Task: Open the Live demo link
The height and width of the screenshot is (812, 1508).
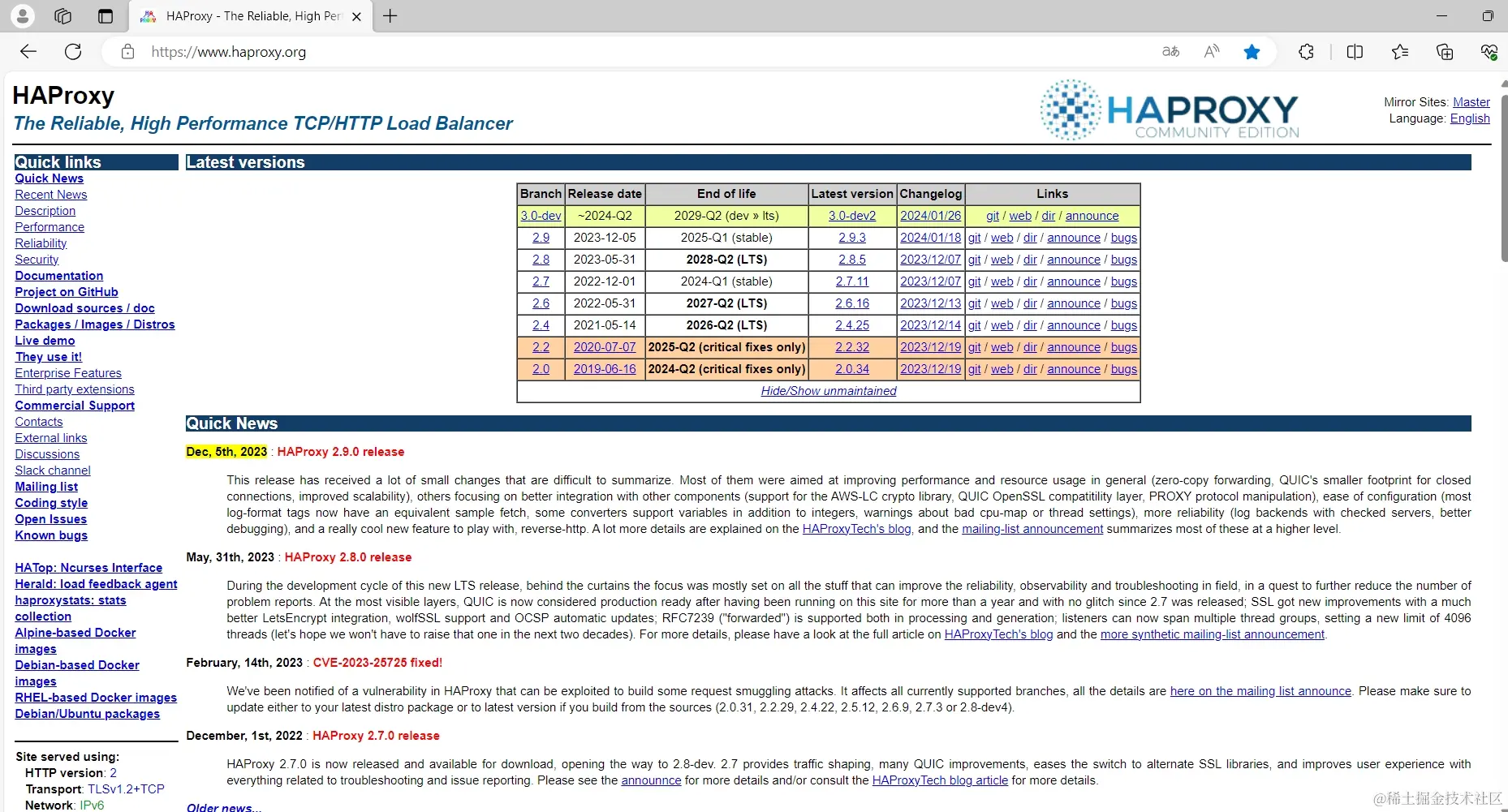Action: (45, 341)
